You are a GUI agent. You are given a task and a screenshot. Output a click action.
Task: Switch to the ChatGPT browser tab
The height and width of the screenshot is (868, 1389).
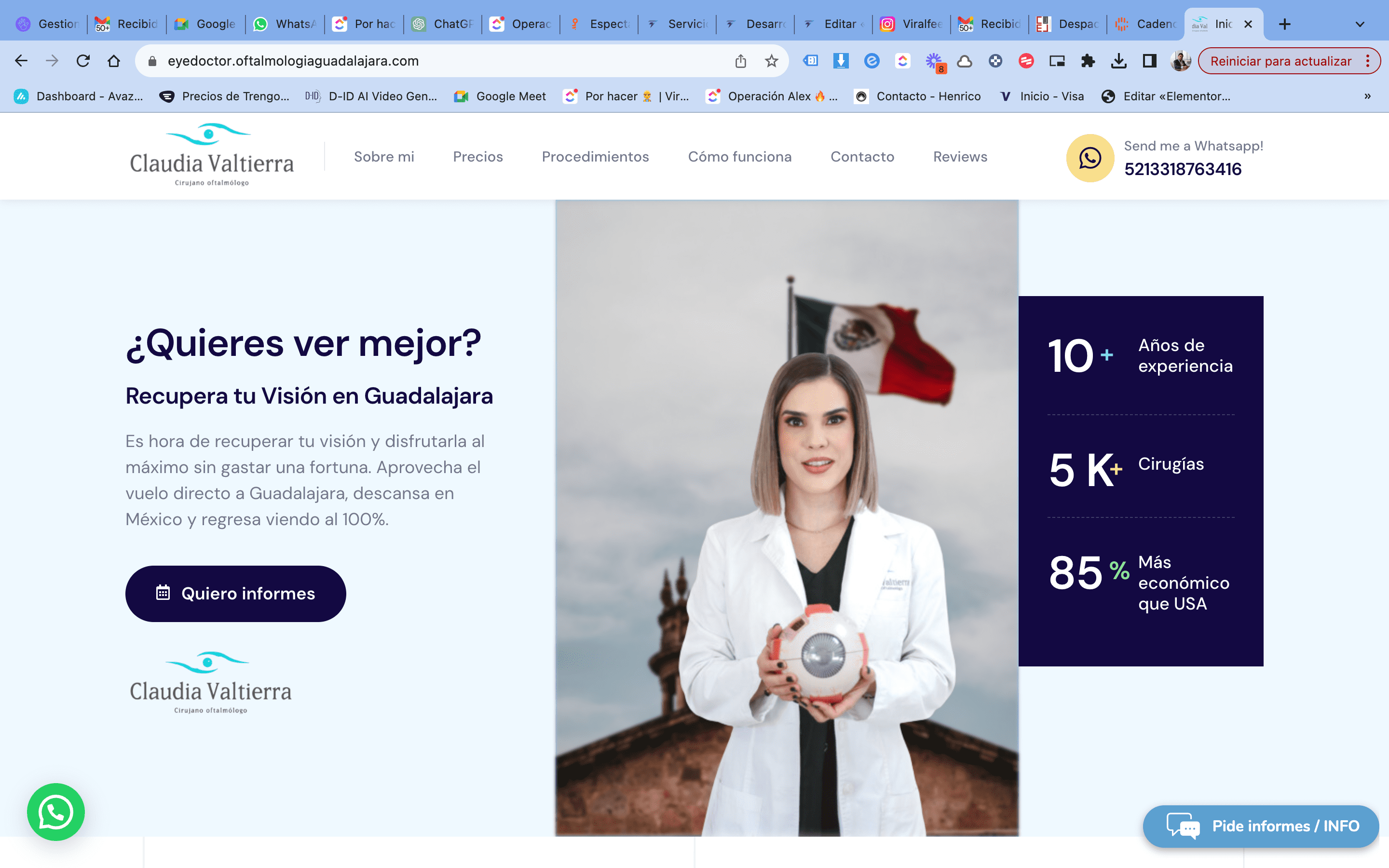point(442,24)
